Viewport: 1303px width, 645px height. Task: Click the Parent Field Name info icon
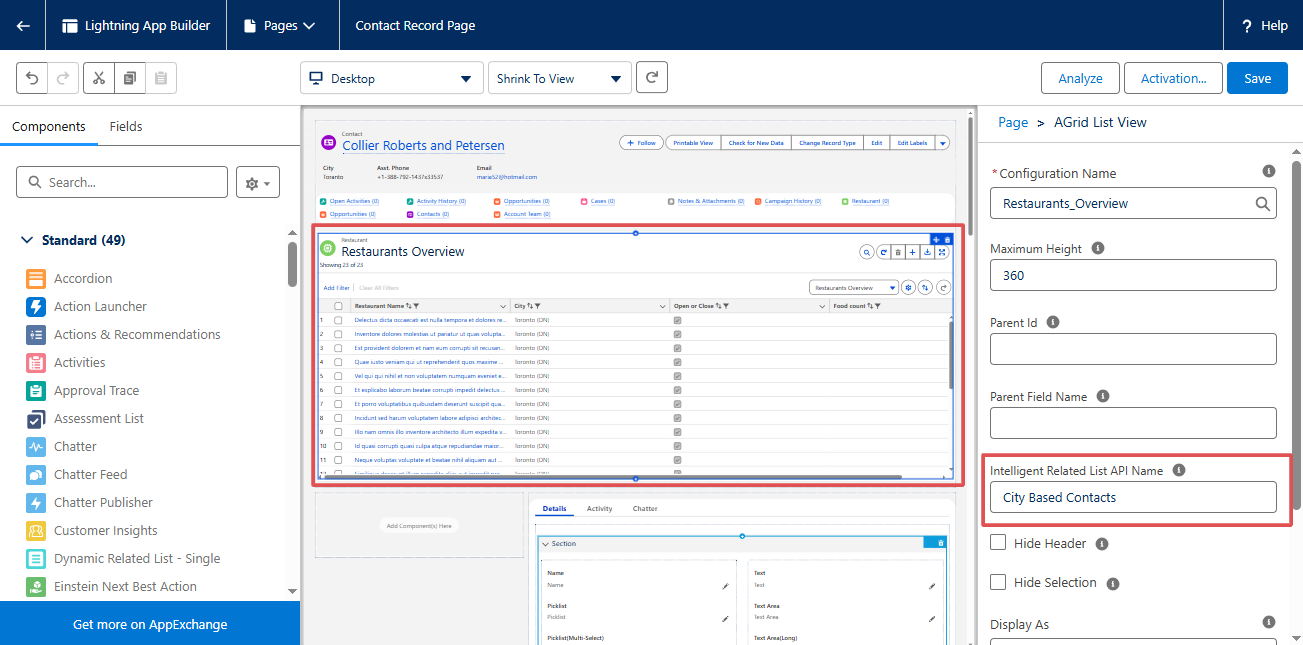click(1103, 396)
